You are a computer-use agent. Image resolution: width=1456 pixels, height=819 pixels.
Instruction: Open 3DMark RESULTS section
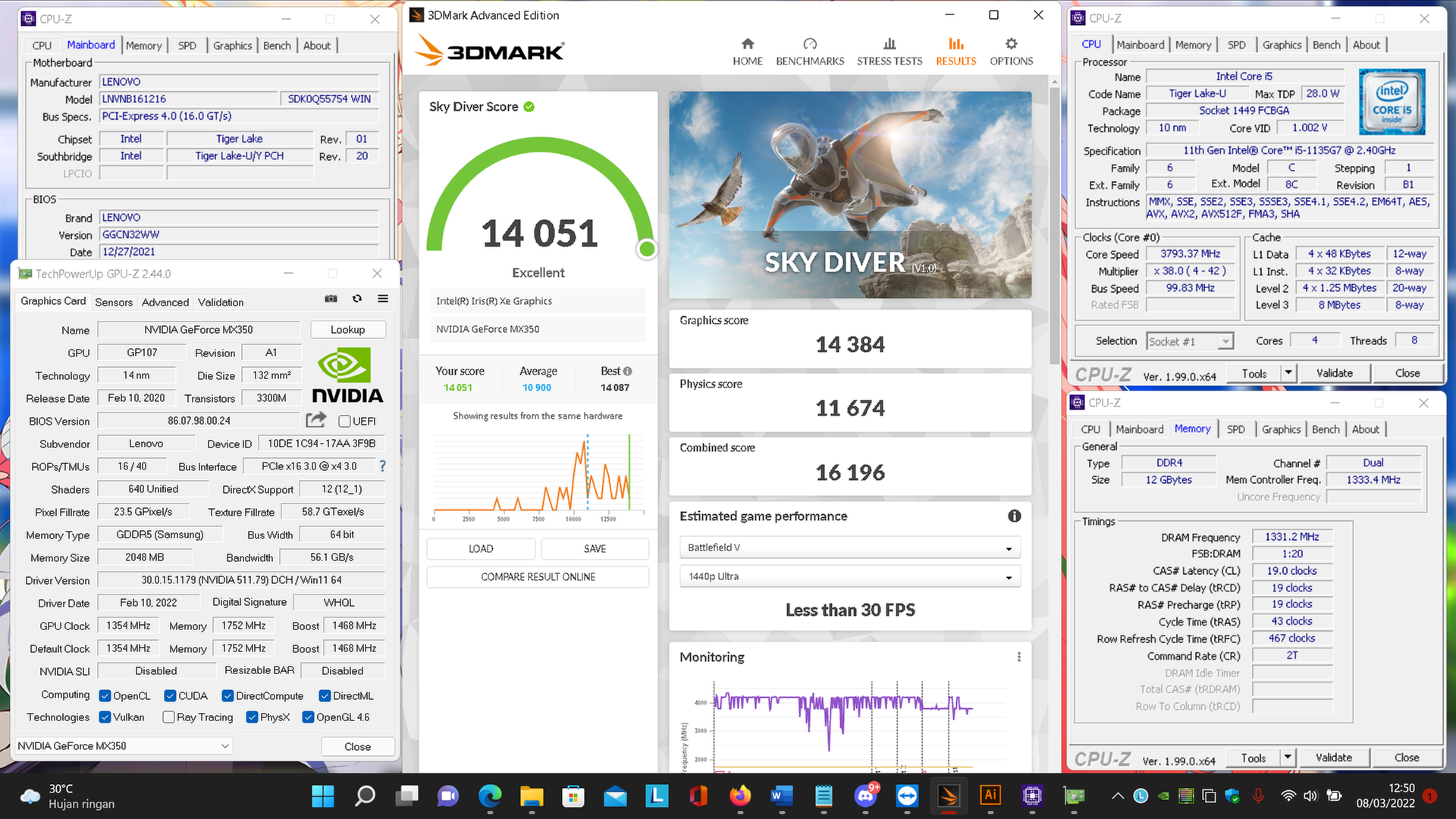point(955,52)
